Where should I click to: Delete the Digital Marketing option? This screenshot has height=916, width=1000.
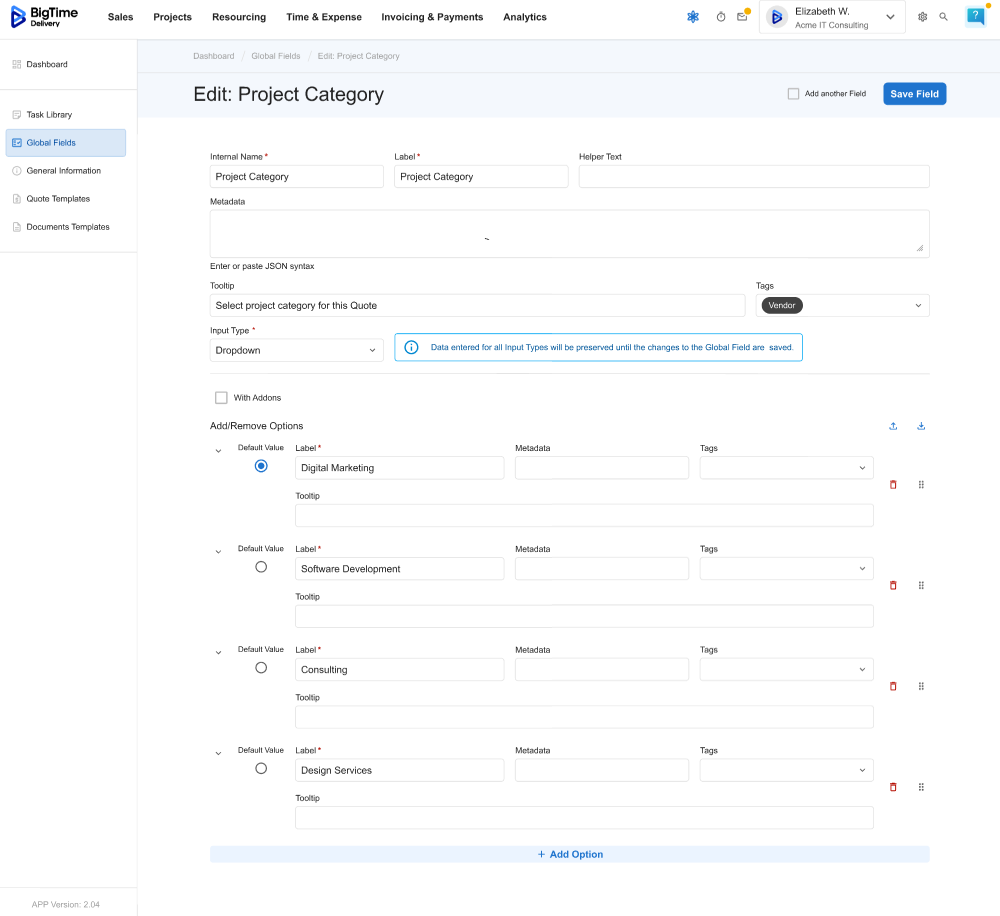point(893,484)
